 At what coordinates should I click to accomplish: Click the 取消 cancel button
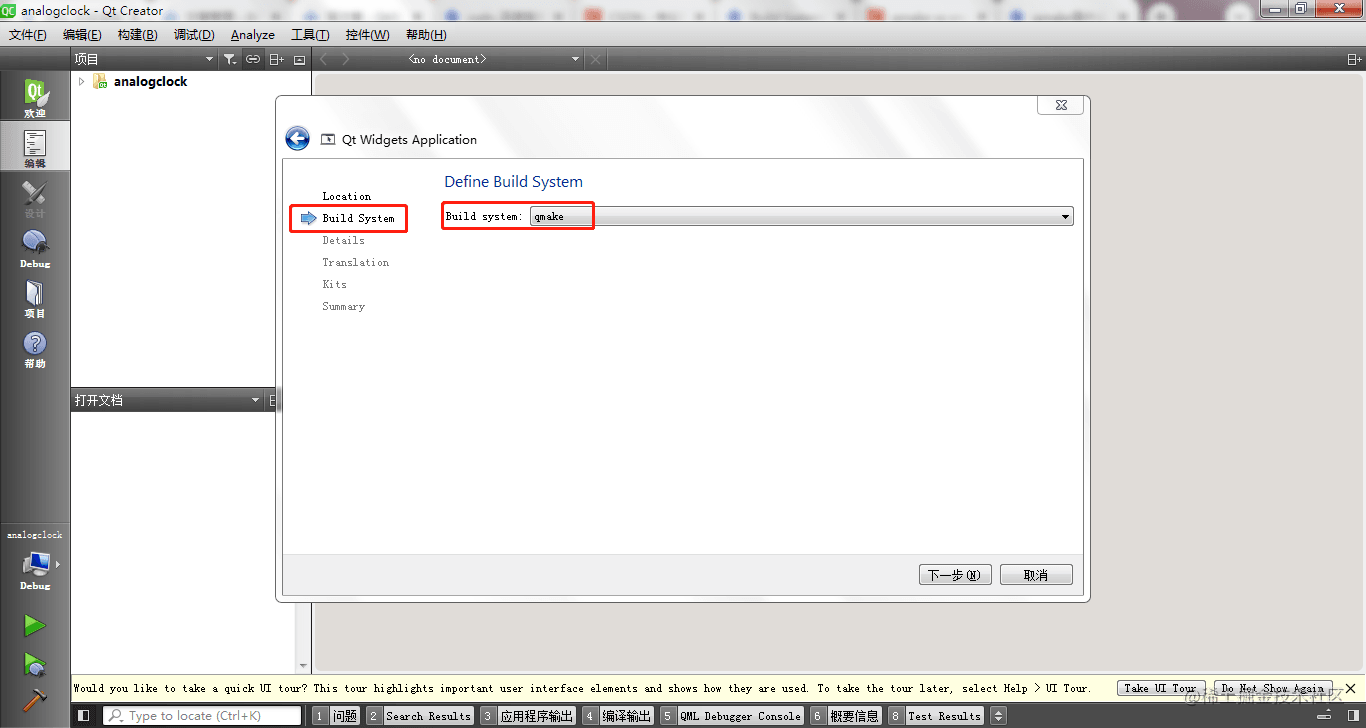pos(1035,575)
